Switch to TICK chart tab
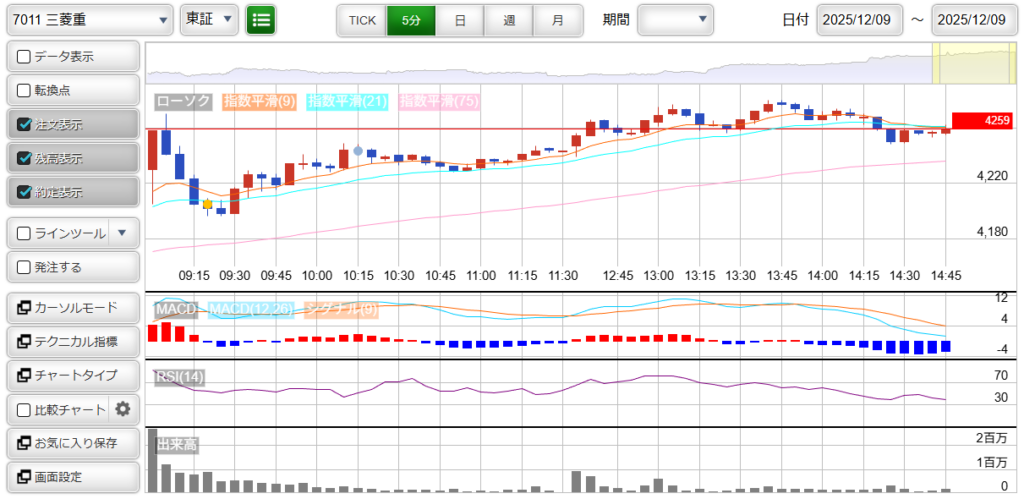The image size is (1024, 499). coord(362,19)
